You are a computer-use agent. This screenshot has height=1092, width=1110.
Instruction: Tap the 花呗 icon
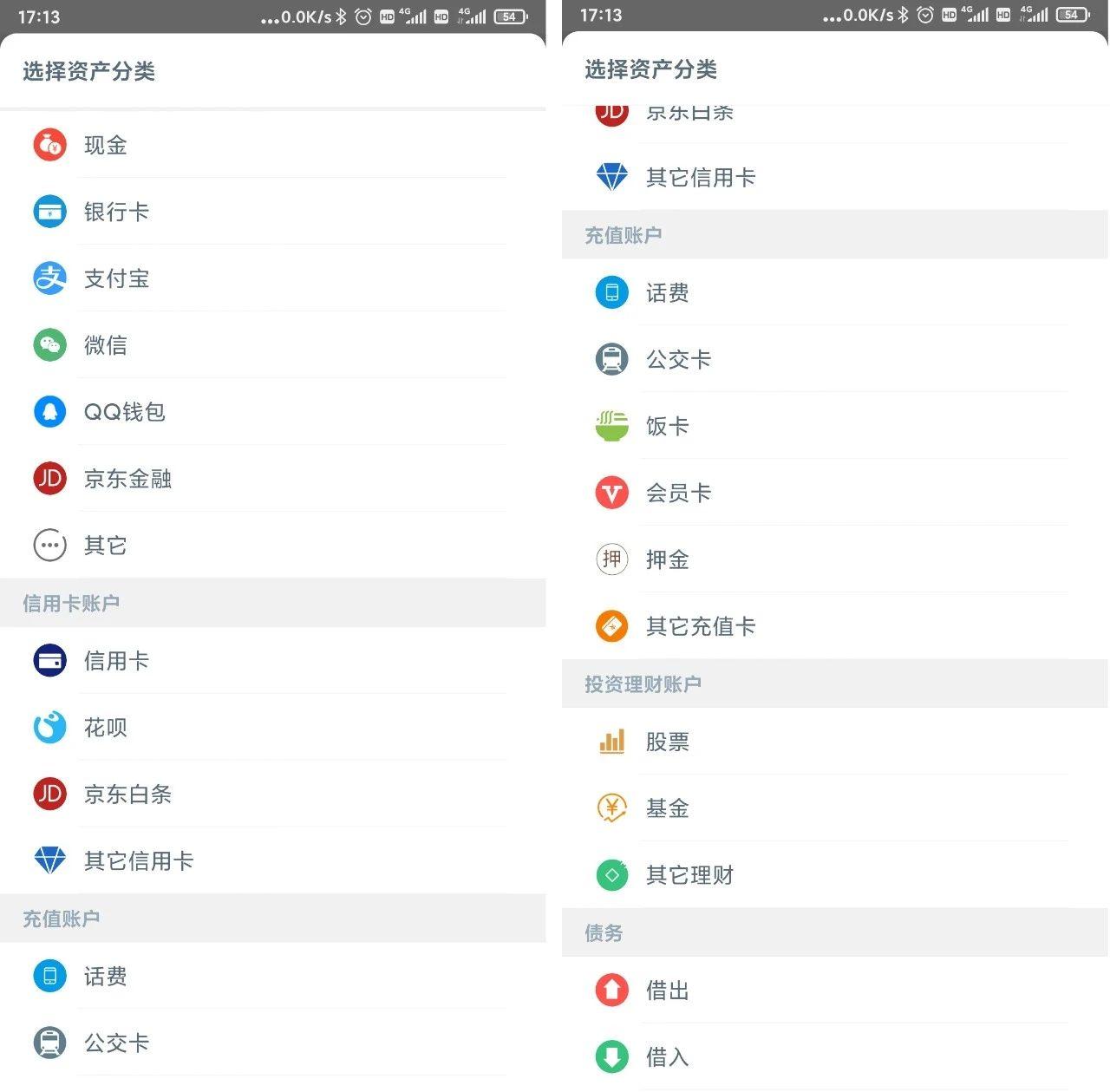(x=50, y=728)
